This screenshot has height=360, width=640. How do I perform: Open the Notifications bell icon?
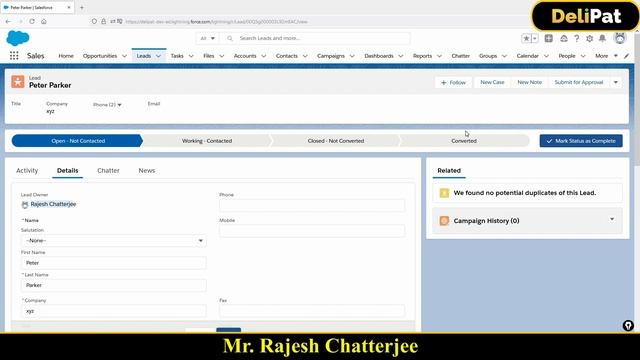point(602,38)
